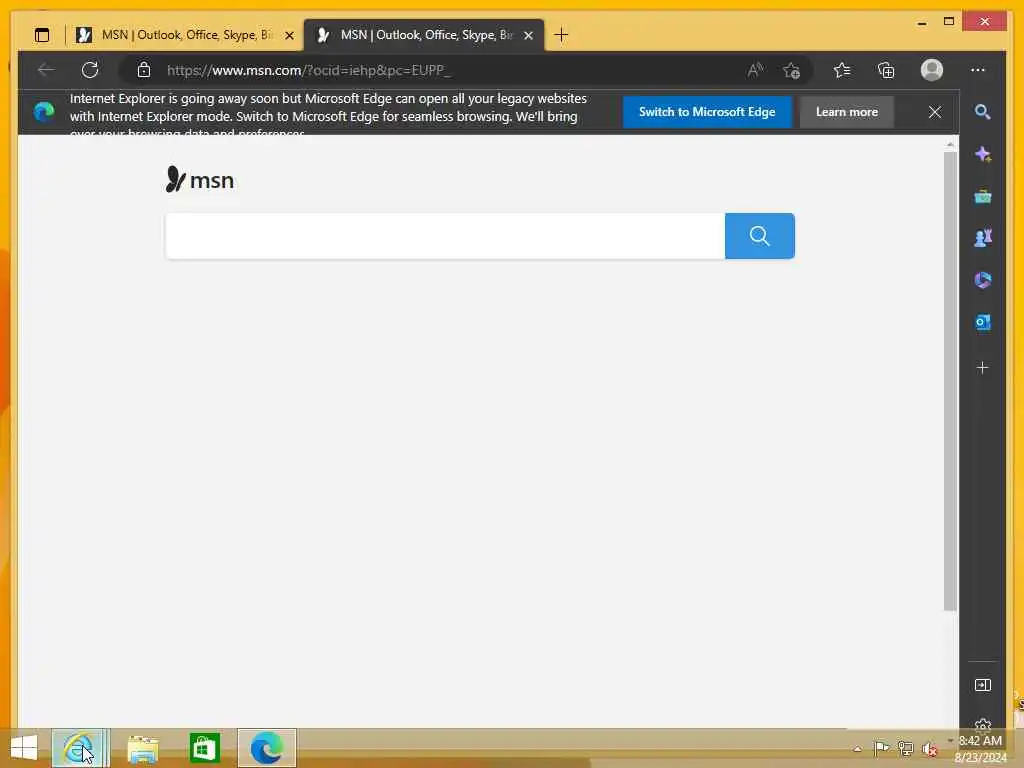
Task: Open the profile account avatar
Action: (x=932, y=70)
